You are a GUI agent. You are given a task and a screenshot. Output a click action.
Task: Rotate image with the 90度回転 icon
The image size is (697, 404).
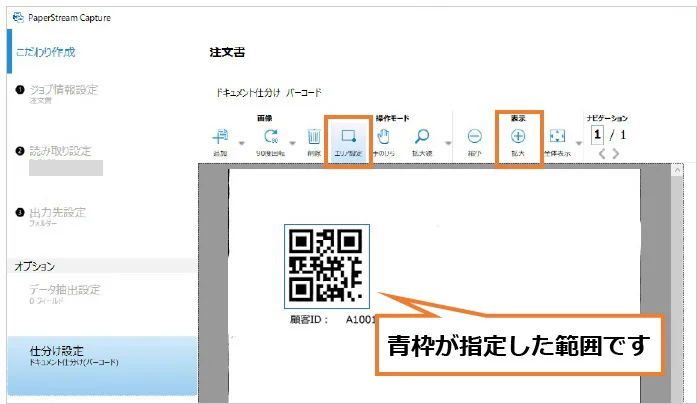(x=271, y=136)
